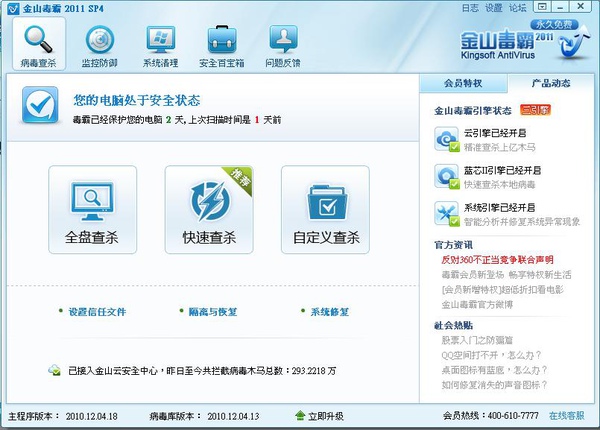Open QQ空间打不开,怎么办? topic
The width and height of the screenshot is (600, 430).
click(x=491, y=355)
